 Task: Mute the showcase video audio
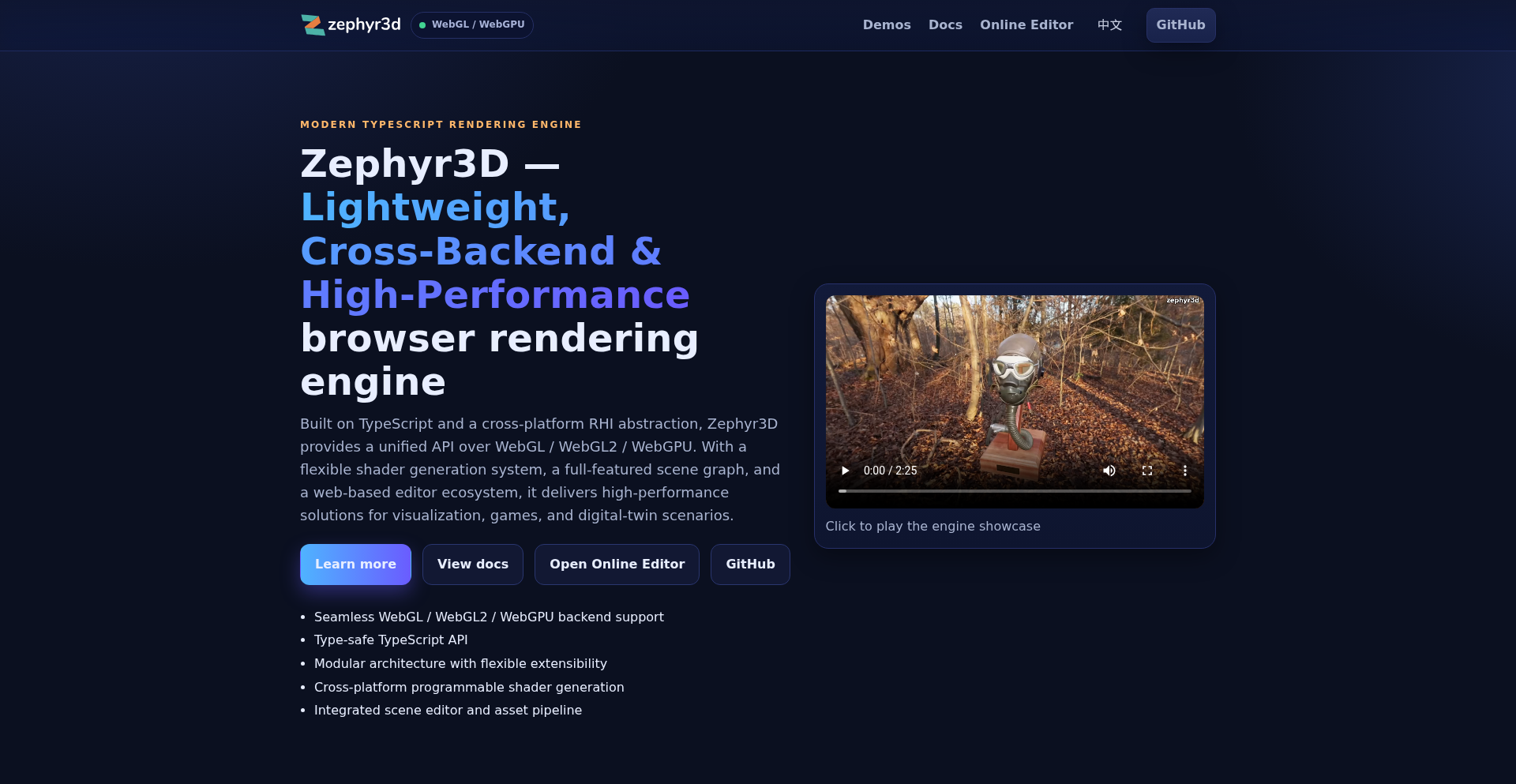(x=1109, y=470)
